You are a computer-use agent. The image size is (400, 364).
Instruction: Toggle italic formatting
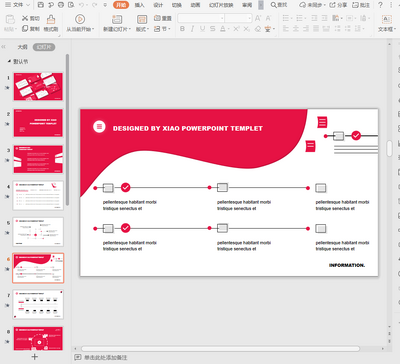(x=192, y=29)
